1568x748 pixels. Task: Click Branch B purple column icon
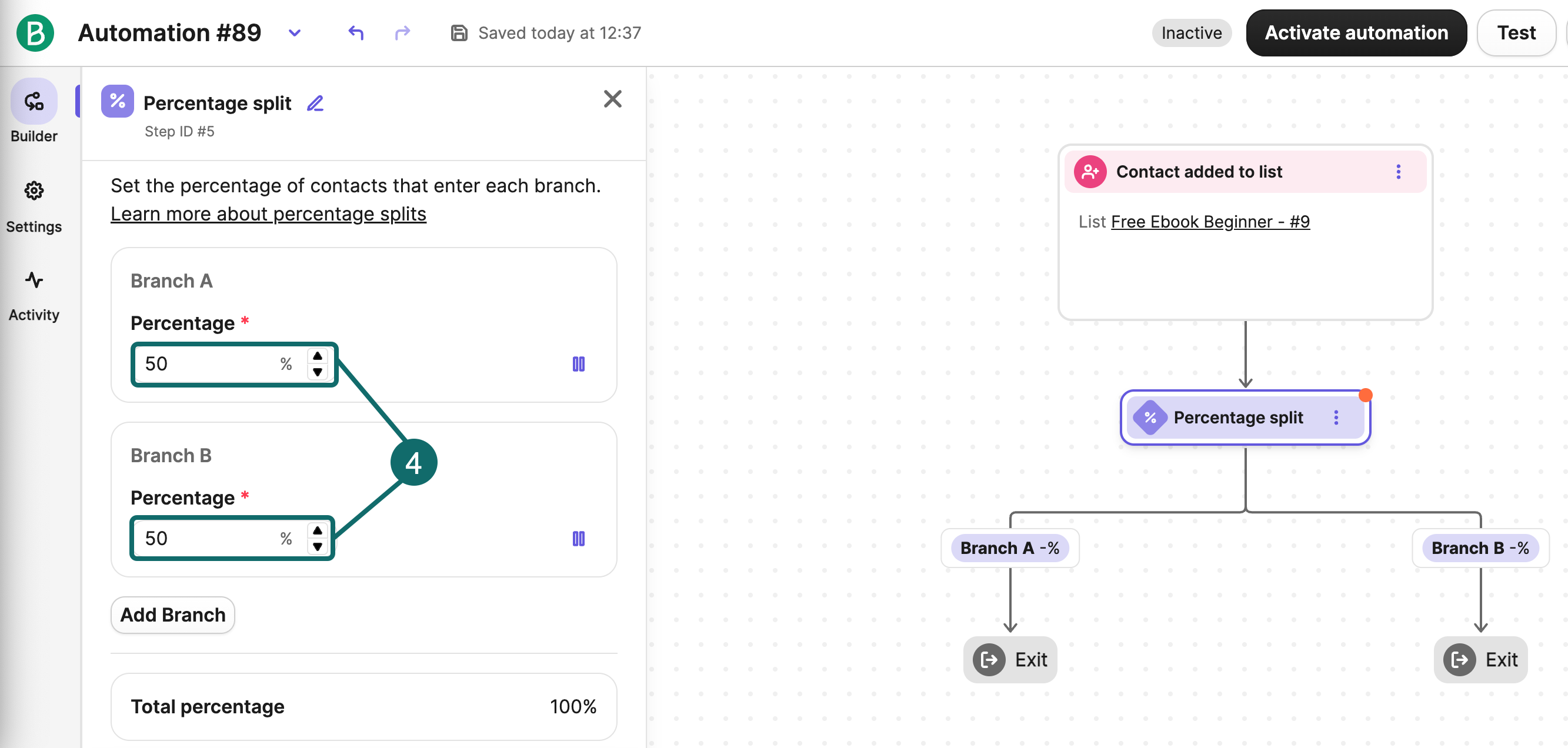coord(578,539)
